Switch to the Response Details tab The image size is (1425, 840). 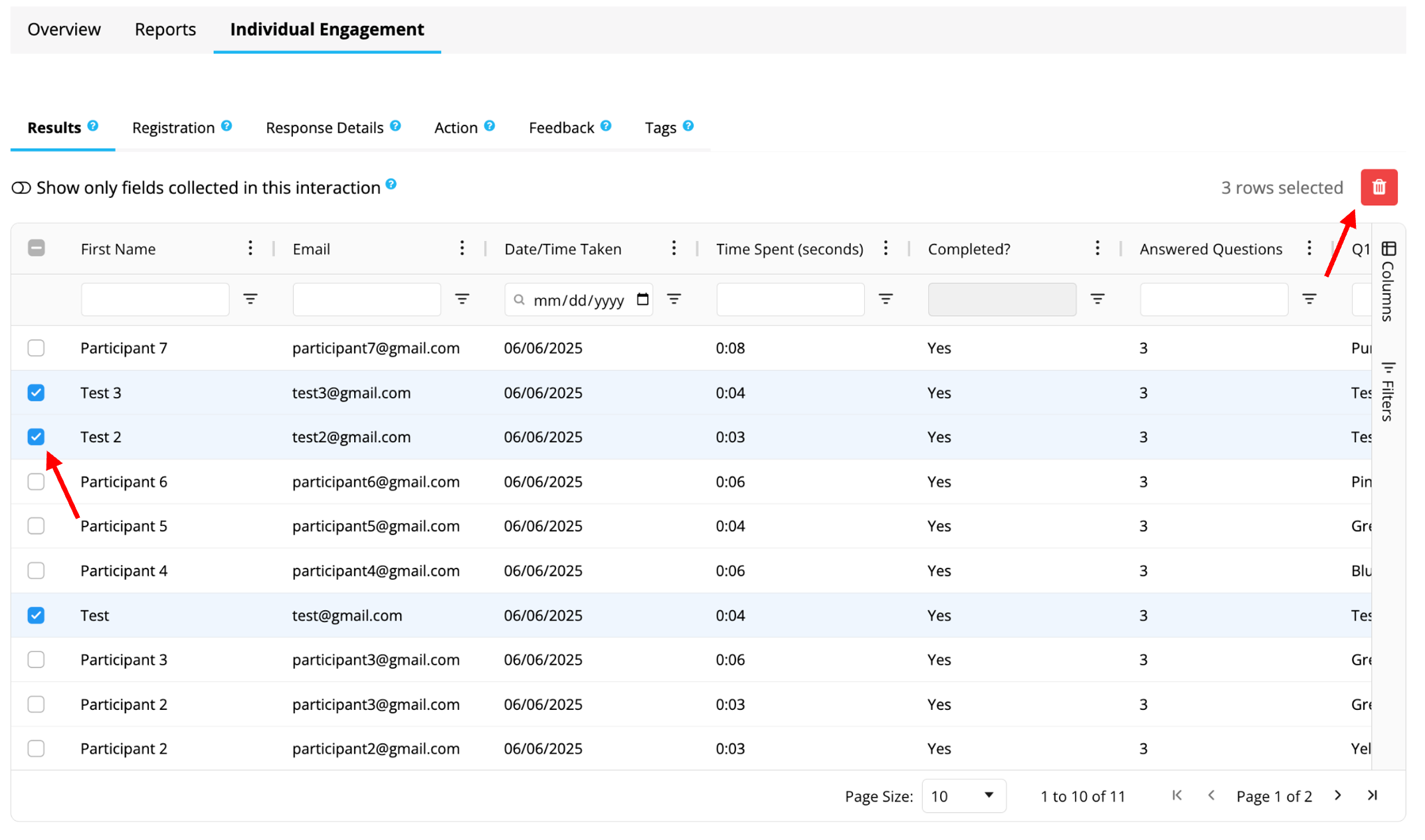click(x=324, y=127)
